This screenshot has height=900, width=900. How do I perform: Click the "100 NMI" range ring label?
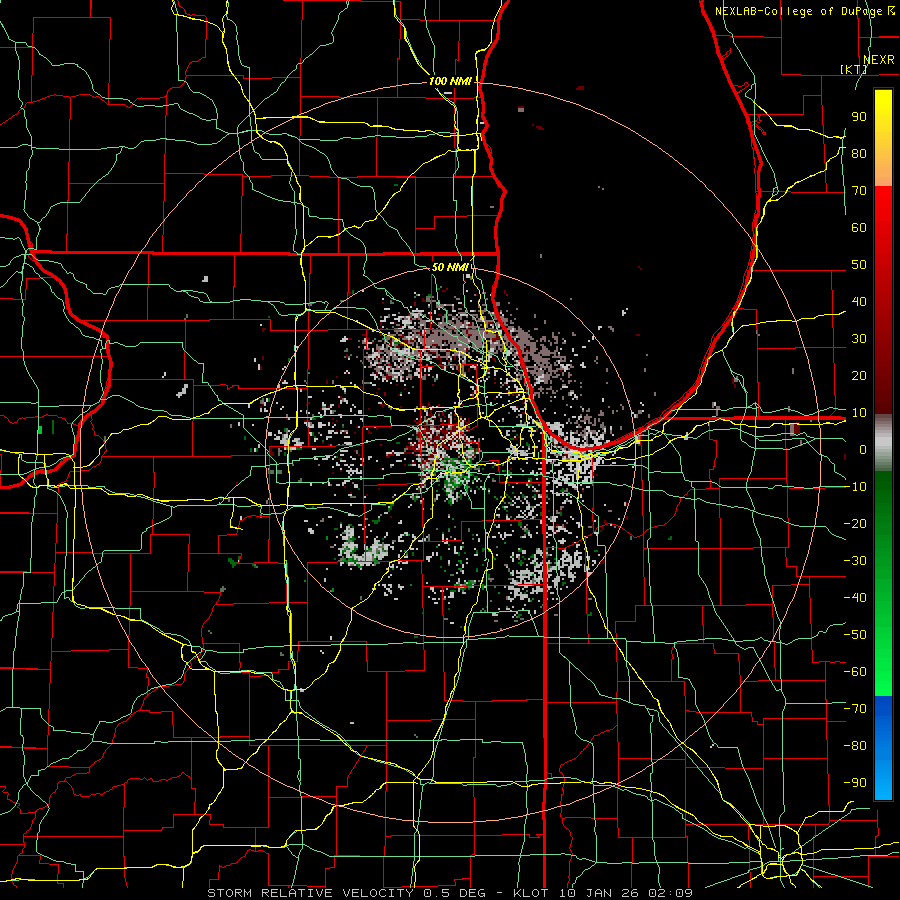(450, 82)
